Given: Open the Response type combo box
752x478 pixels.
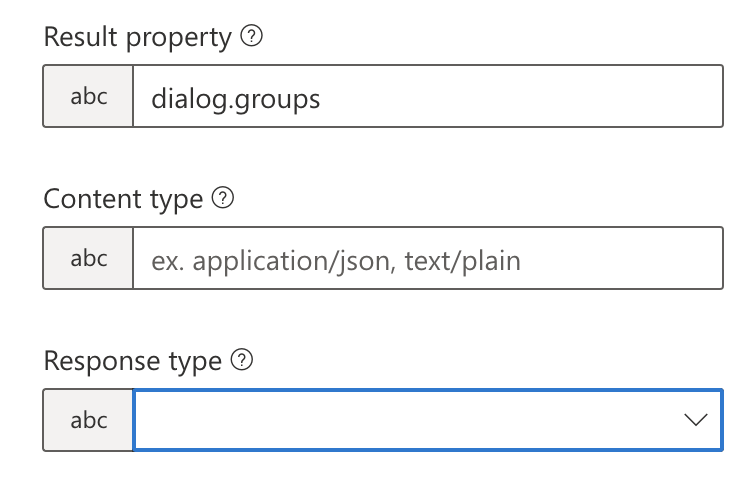Looking at the screenshot, I should point(428,420).
